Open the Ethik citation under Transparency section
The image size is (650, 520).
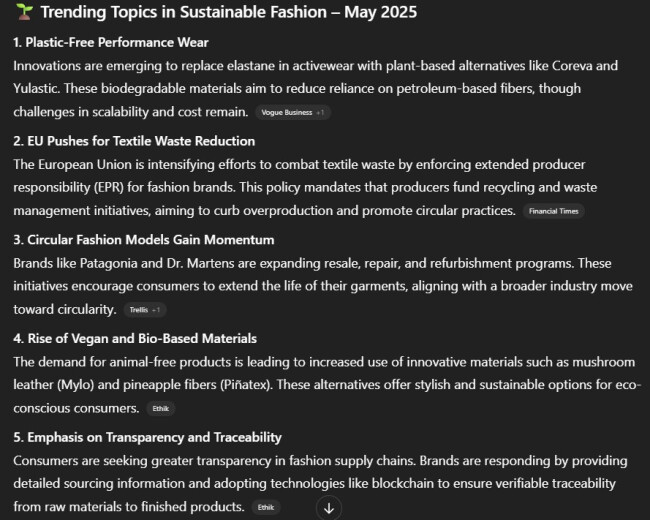coord(265,507)
